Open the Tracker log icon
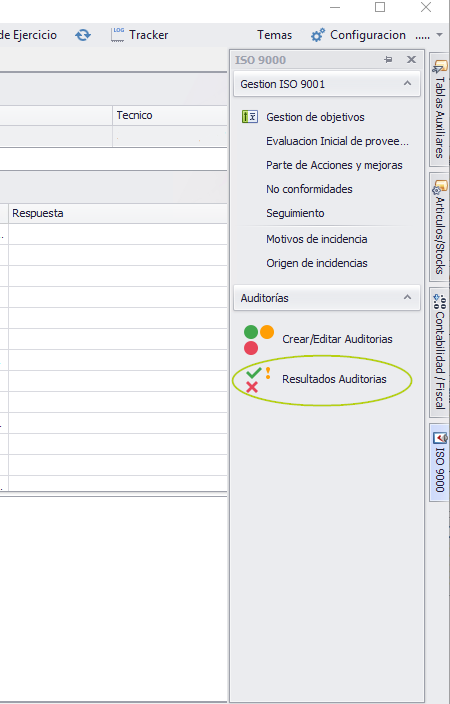 coord(118,35)
